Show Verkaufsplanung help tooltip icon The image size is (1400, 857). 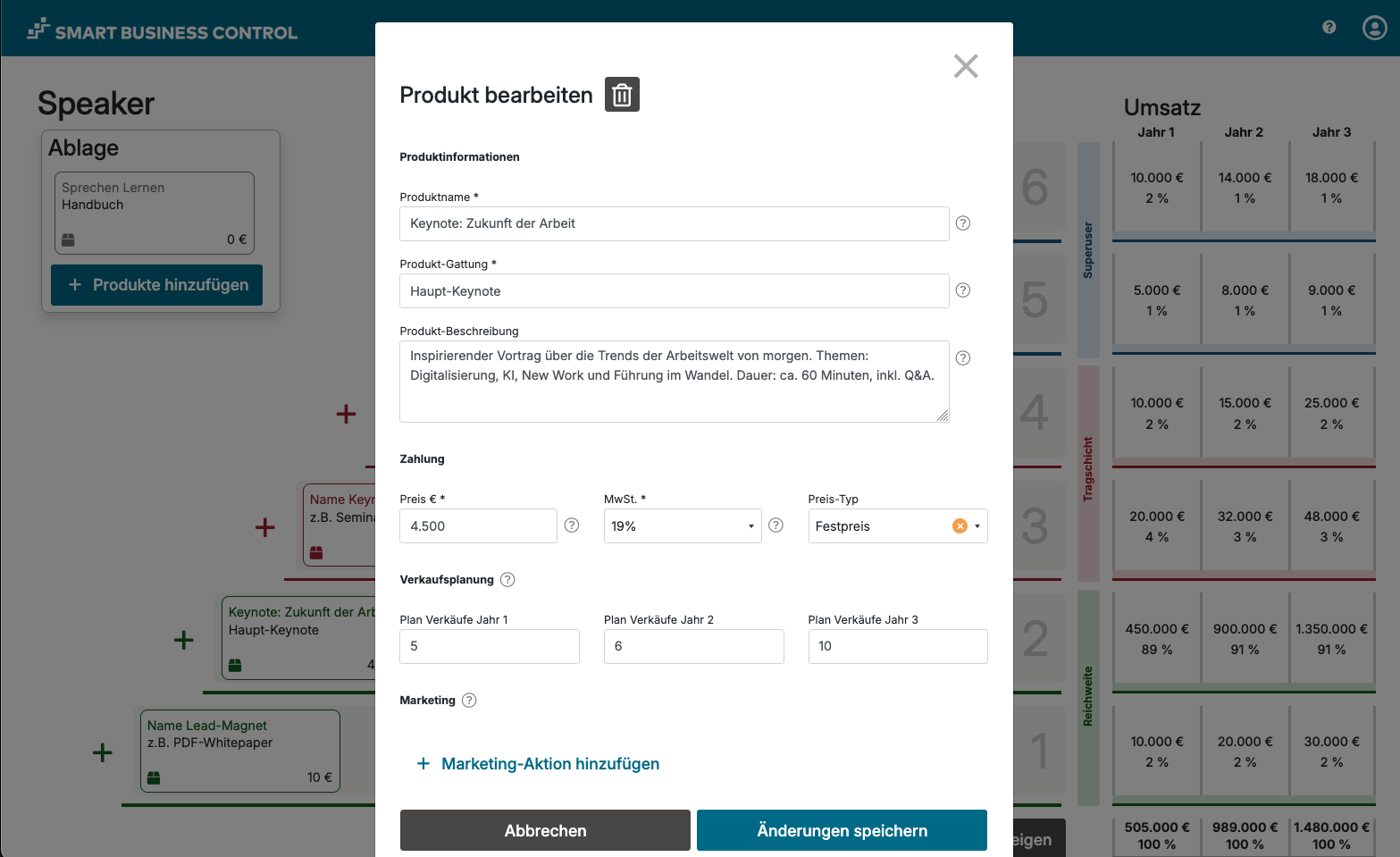pyautogui.click(x=507, y=579)
